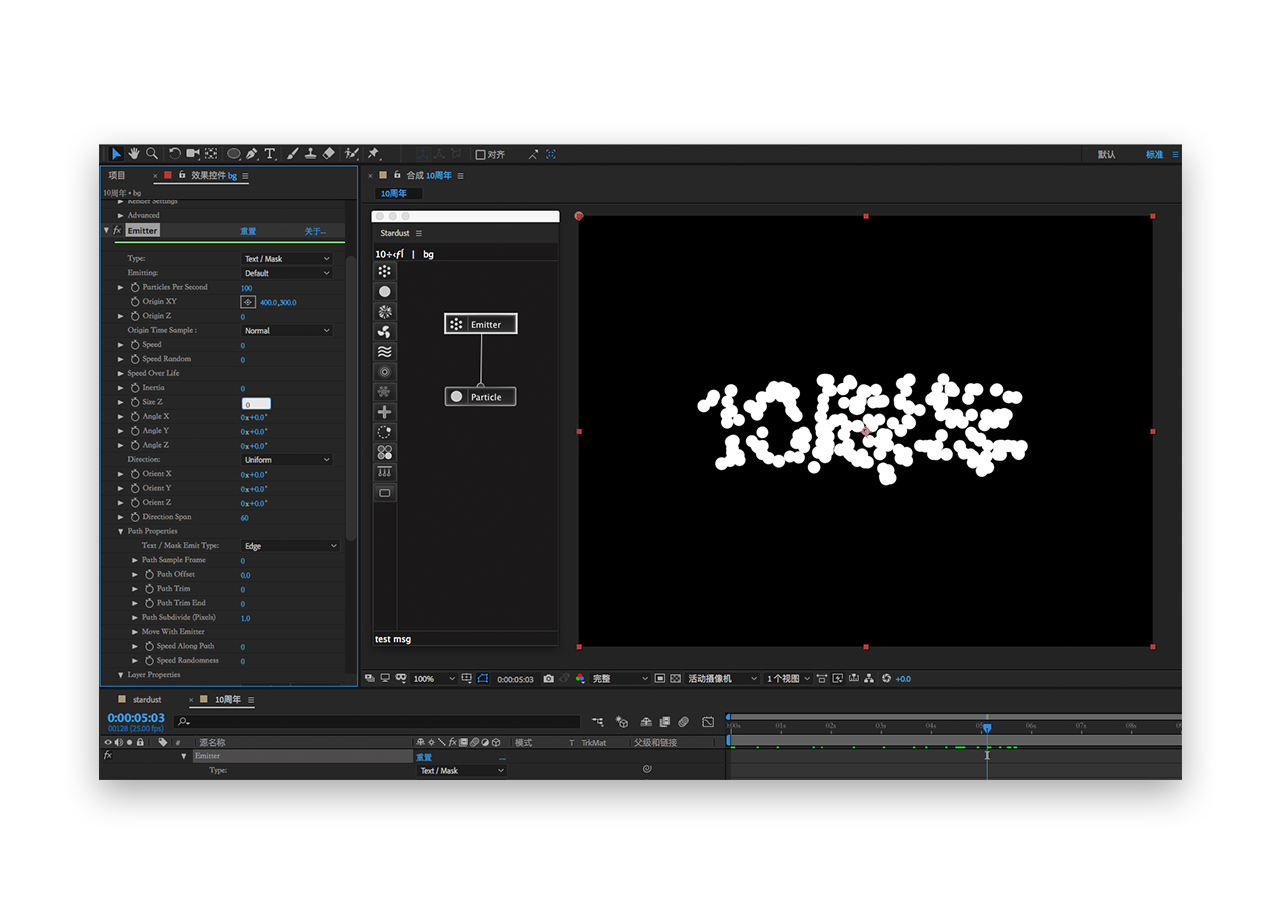1280x923 pixels.
Task: Click the timeline playhead at current time
Action: pyautogui.click(x=987, y=728)
